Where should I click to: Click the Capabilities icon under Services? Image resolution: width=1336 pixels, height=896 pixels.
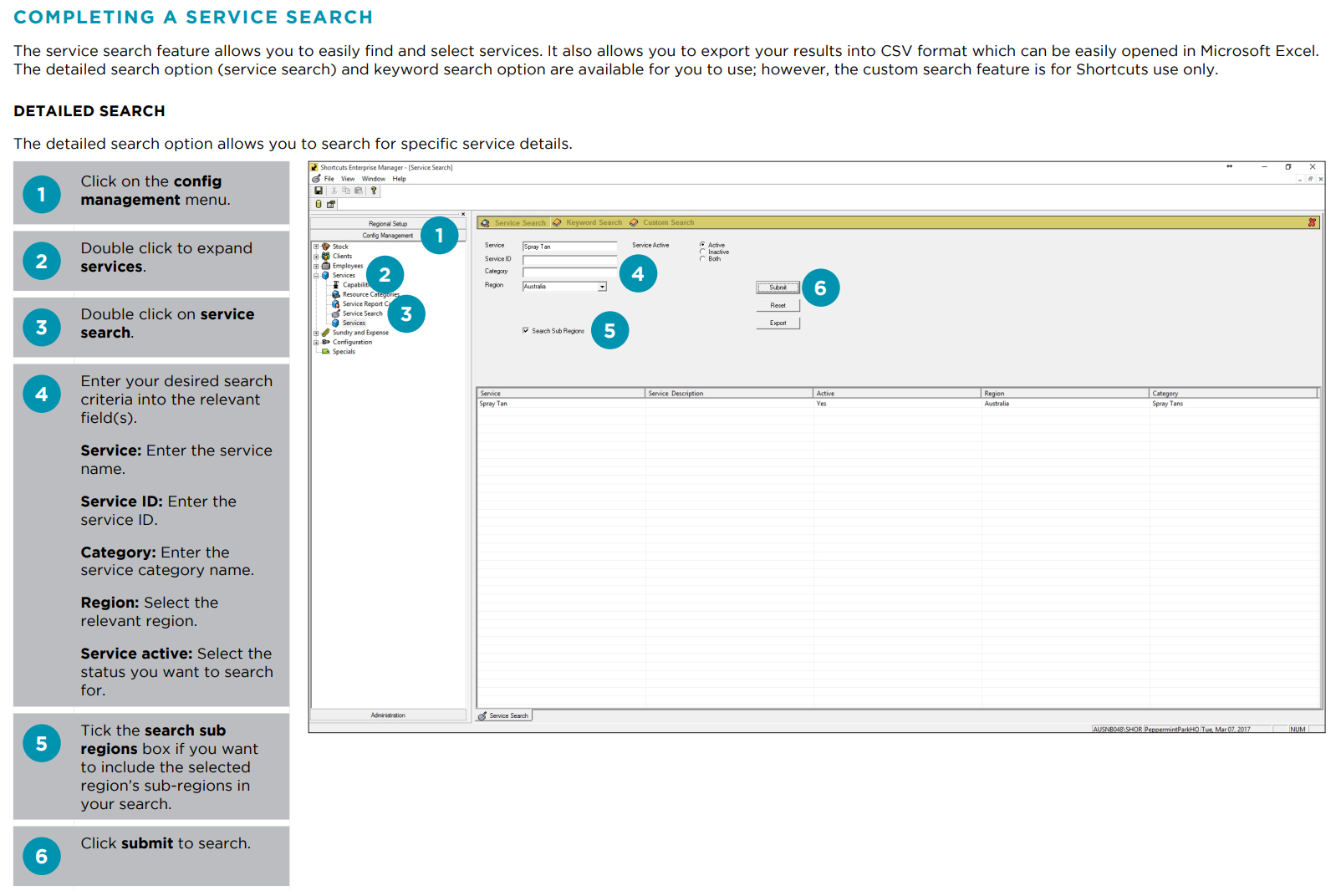click(336, 285)
